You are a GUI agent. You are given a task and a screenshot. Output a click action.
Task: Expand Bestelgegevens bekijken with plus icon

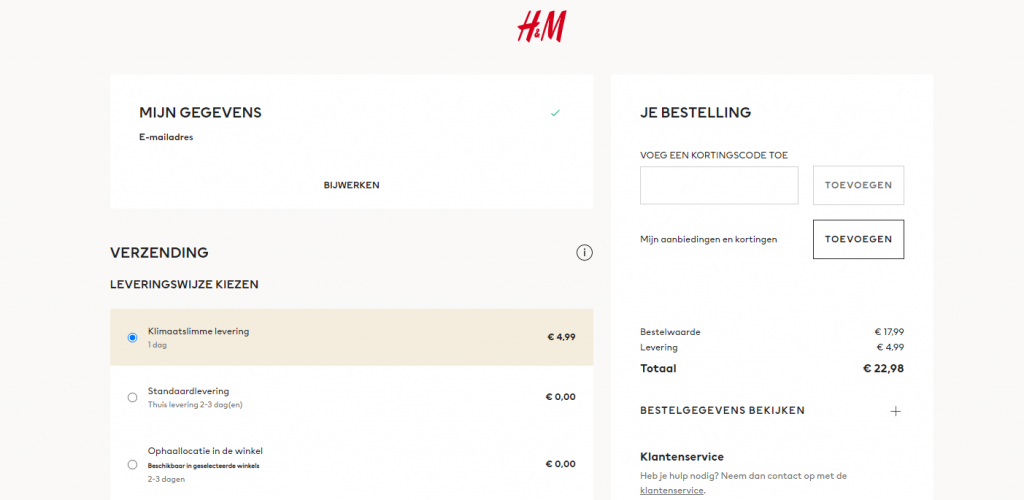coord(895,411)
